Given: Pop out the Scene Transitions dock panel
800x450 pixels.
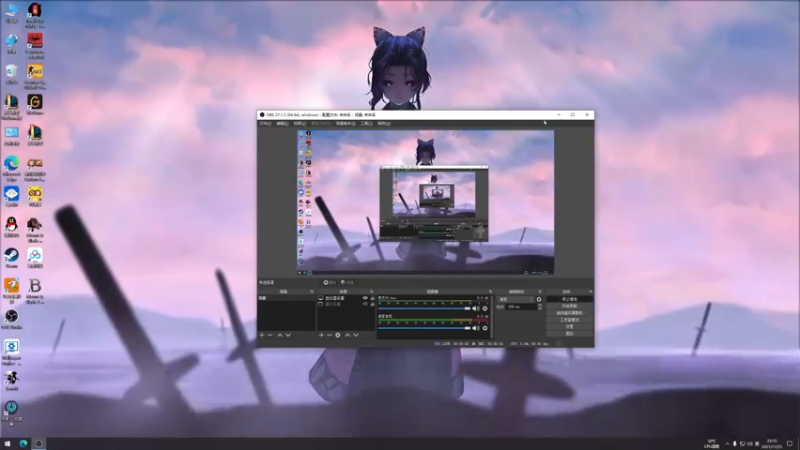Looking at the screenshot, I should 540,292.
